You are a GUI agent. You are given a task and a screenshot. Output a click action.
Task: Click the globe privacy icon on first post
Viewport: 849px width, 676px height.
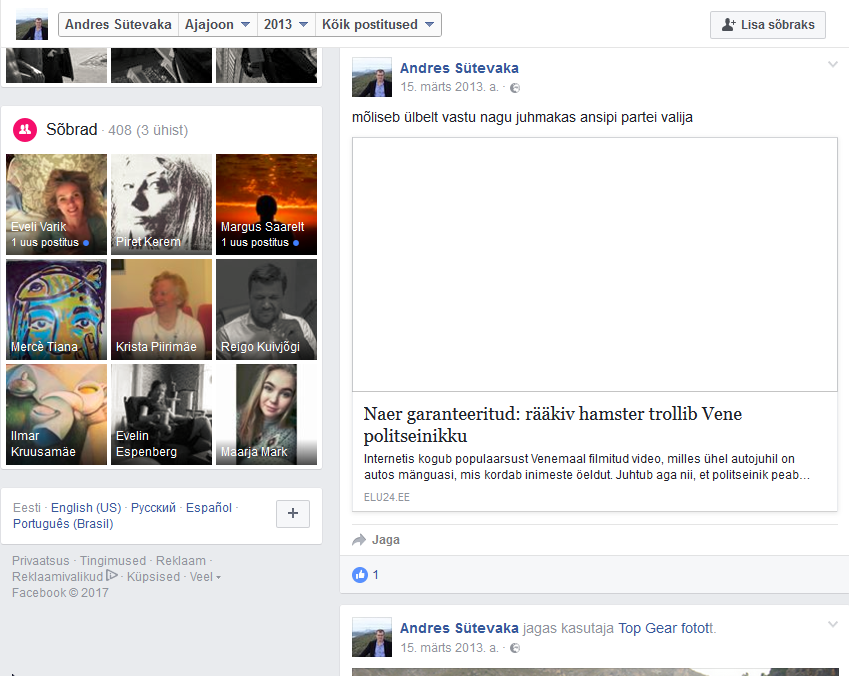point(515,88)
